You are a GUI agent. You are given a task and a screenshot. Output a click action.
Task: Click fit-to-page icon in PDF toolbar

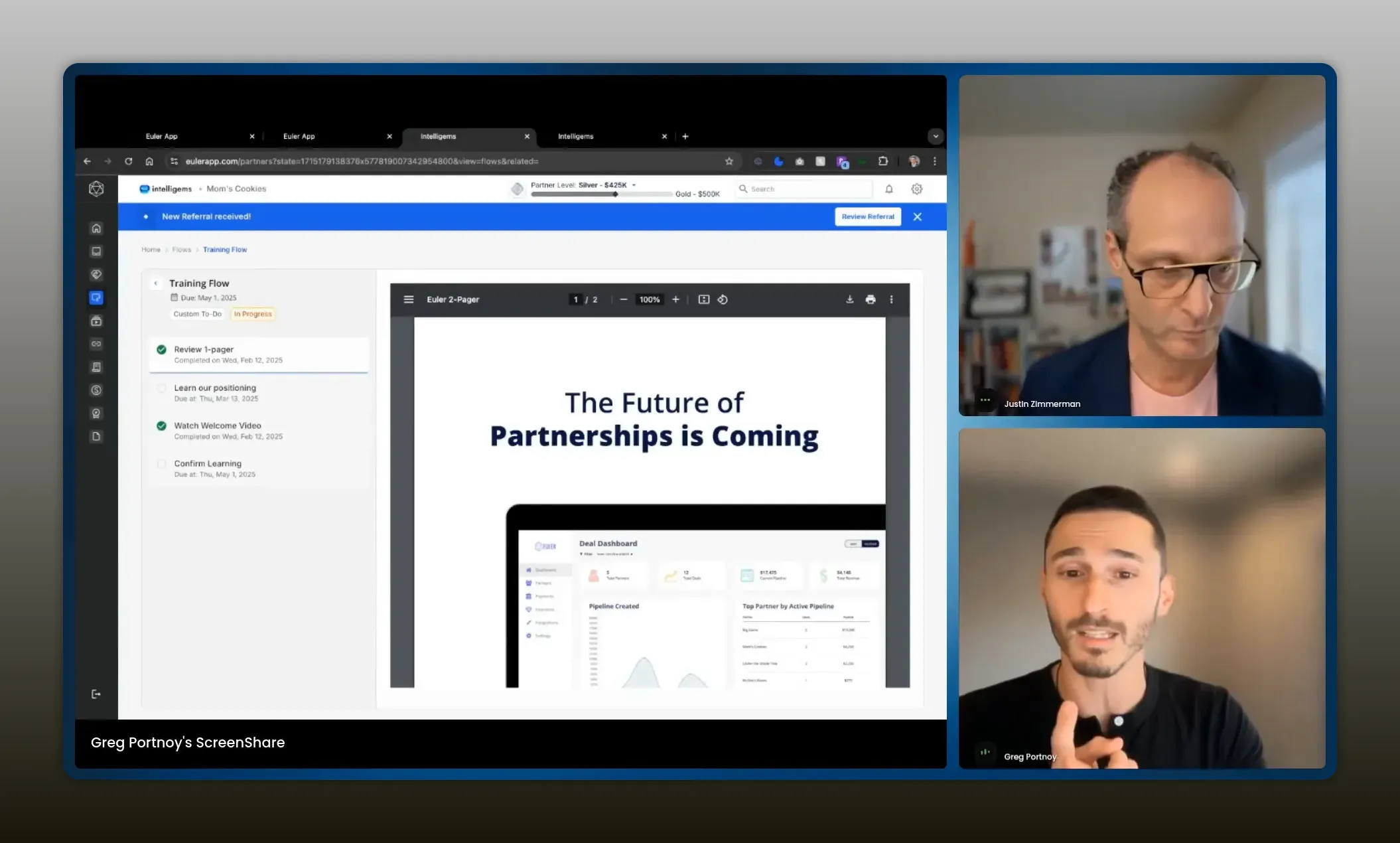(x=704, y=299)
